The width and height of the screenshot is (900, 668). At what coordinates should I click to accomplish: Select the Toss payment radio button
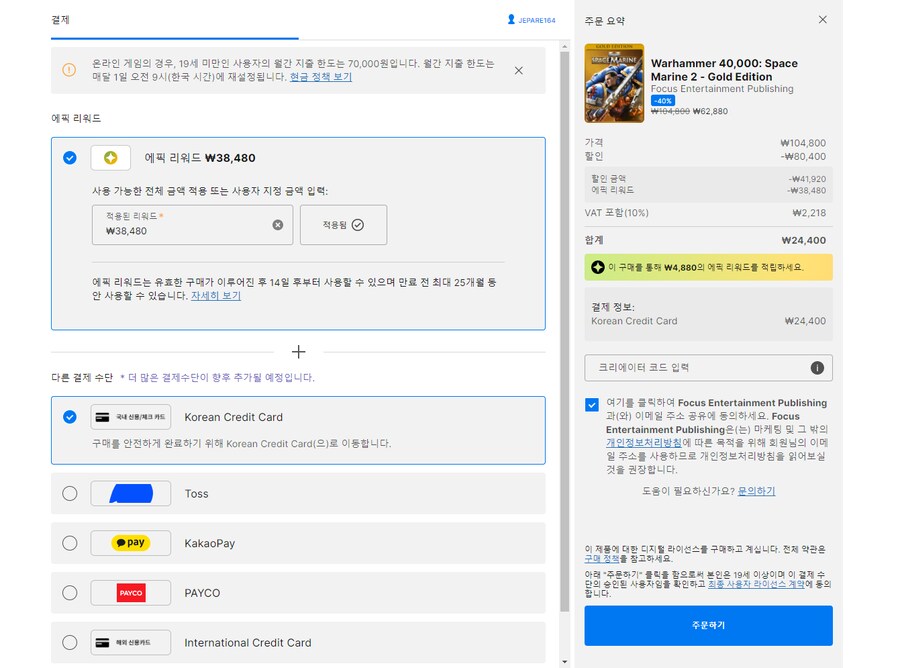pyautogui.click(x=69, y=494)
